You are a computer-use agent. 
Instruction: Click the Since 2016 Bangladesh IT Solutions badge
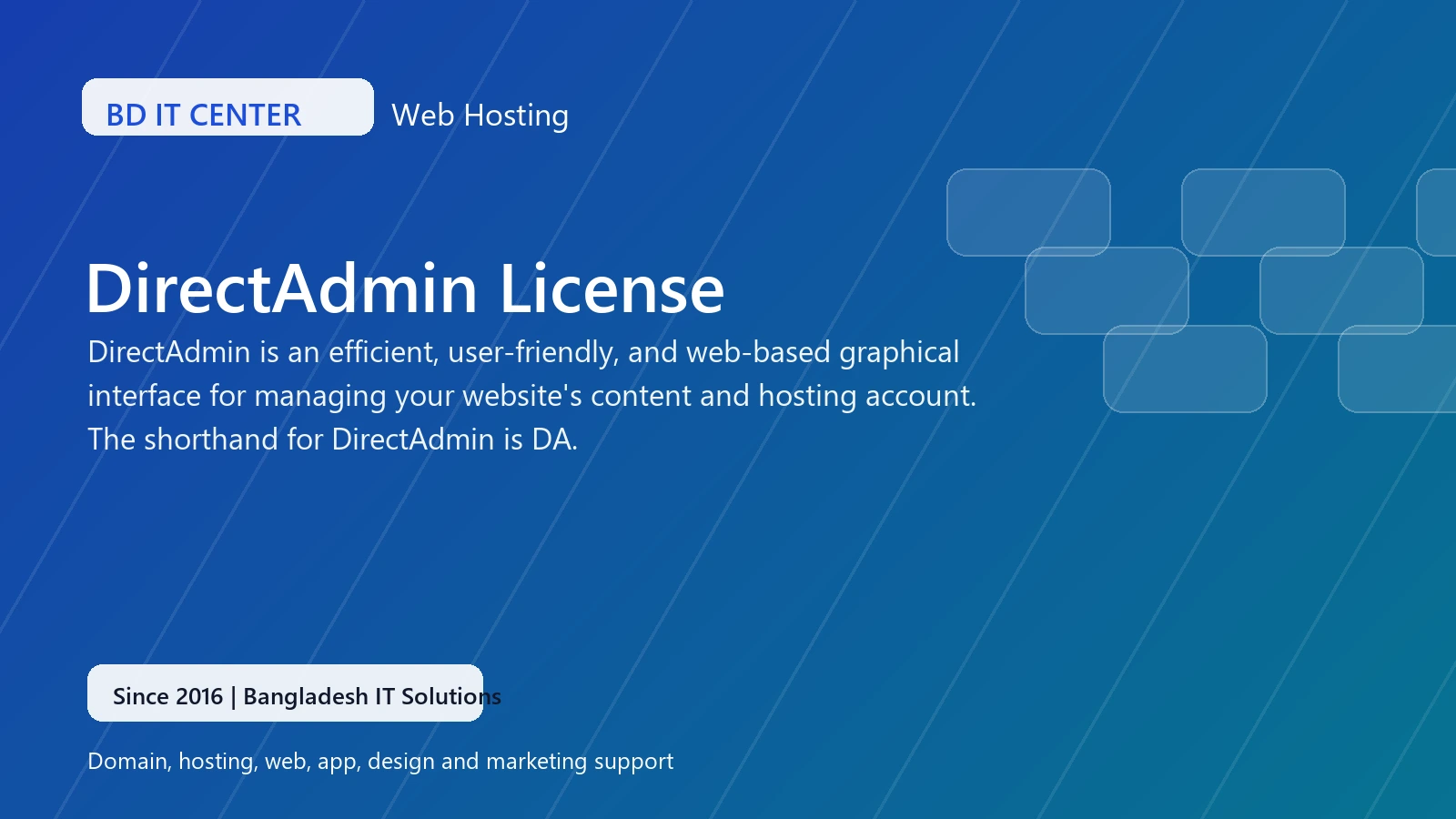(285, 693)
